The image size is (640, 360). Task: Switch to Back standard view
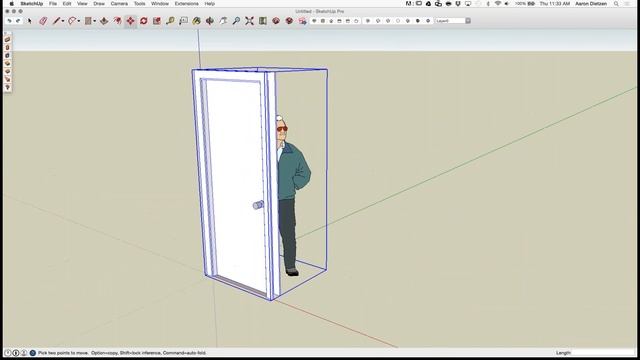(348, 21)
